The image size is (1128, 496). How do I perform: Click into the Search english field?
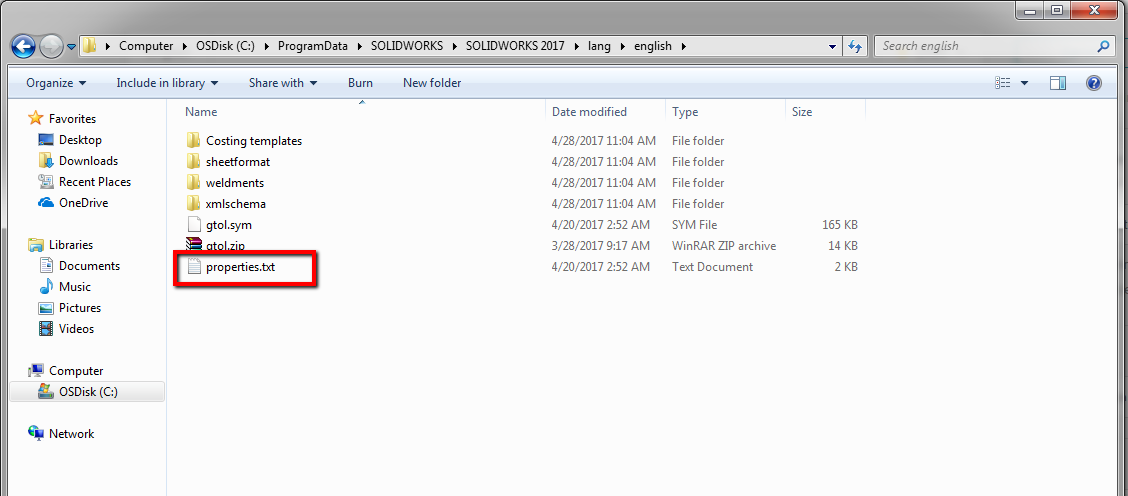(985, 46)
